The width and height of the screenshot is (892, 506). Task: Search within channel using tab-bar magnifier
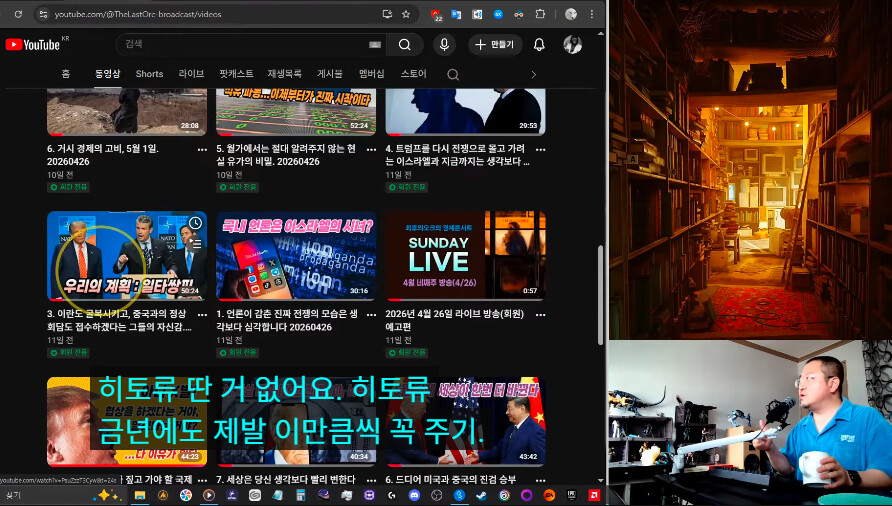point(453,75)
